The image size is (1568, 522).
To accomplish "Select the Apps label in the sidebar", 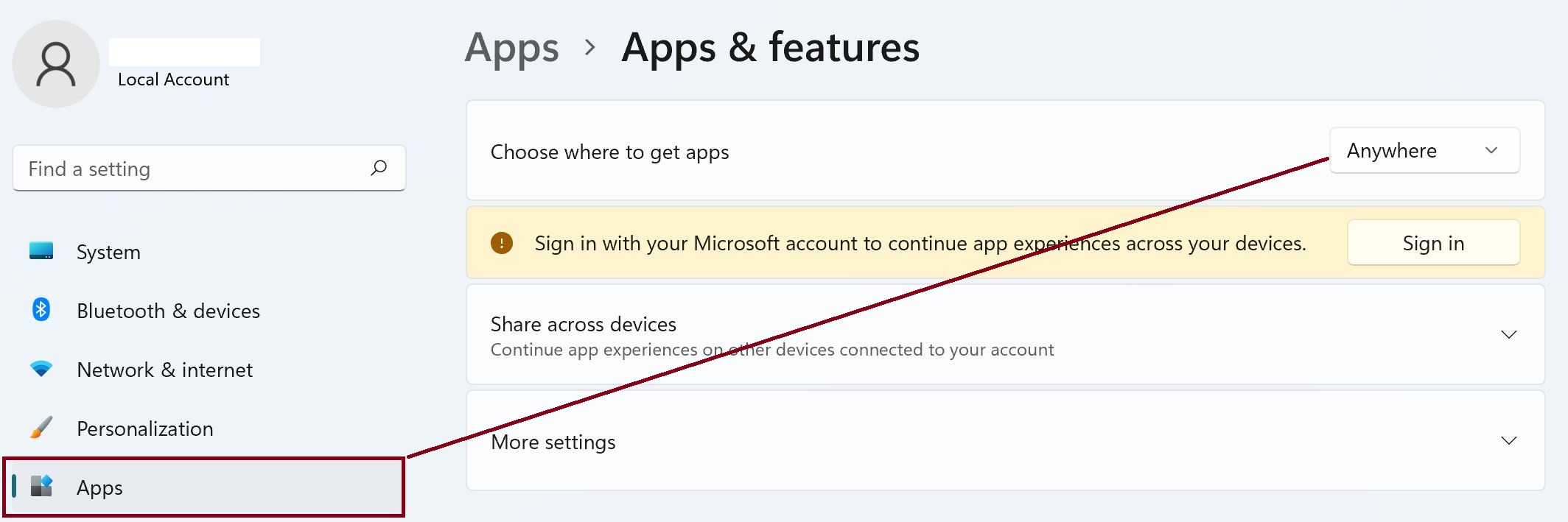I will click(99, 487).
